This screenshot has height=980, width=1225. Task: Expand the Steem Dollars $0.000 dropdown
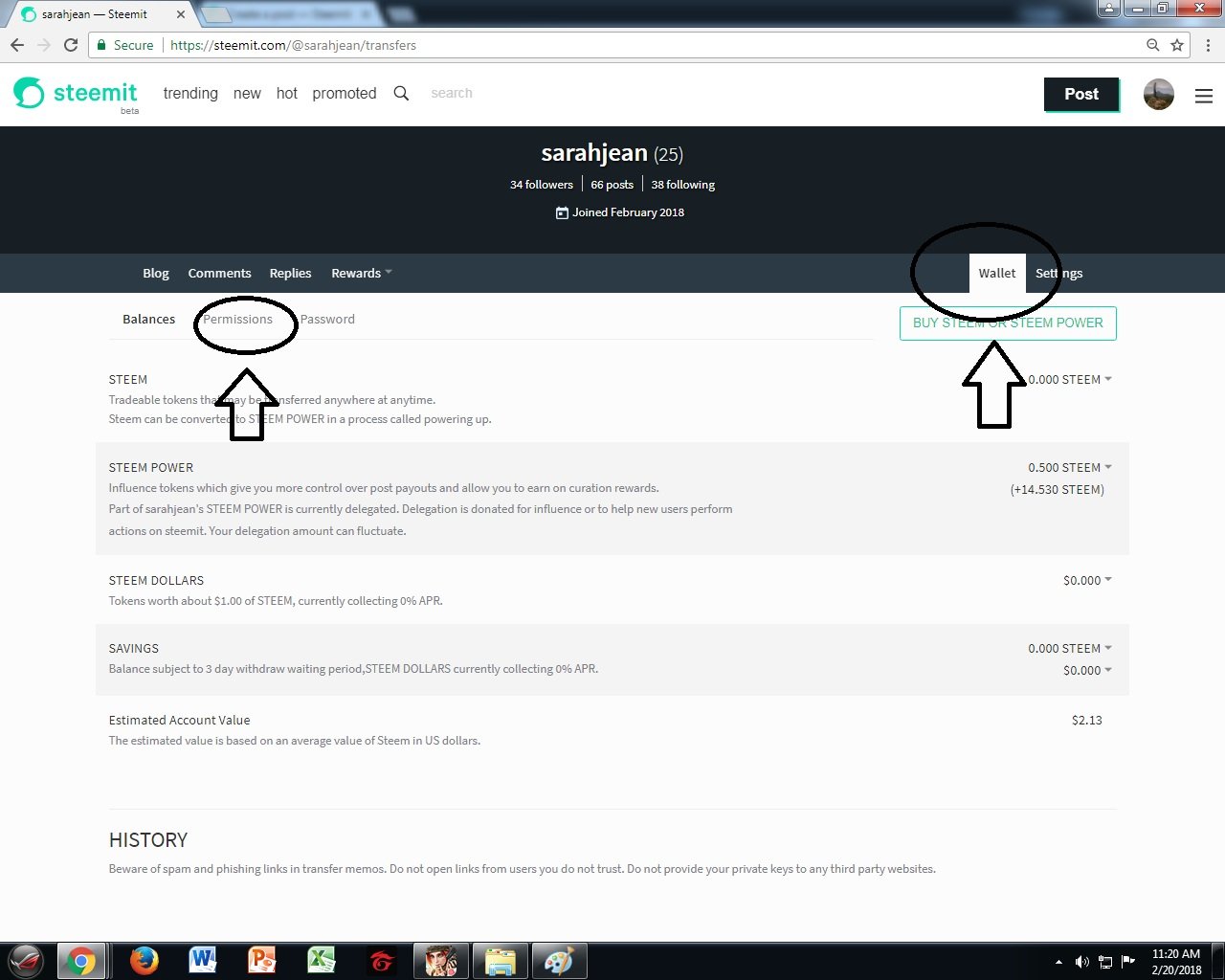tap(1087, 580)
